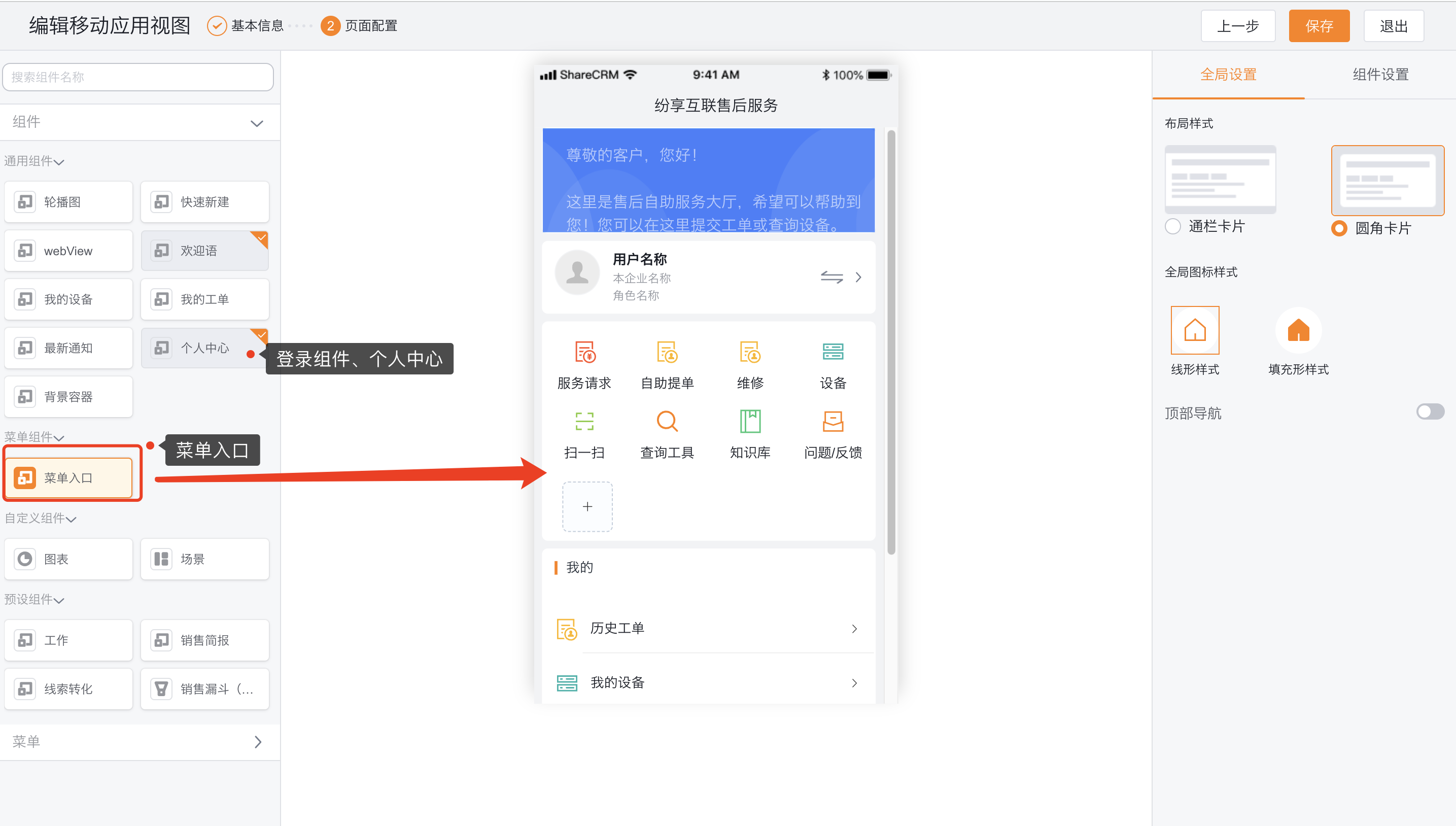Focus the 搜索组件名称 search field
Image resolution: width=1456 pixels, height=826 pixels.
click(x=138, y=77)
